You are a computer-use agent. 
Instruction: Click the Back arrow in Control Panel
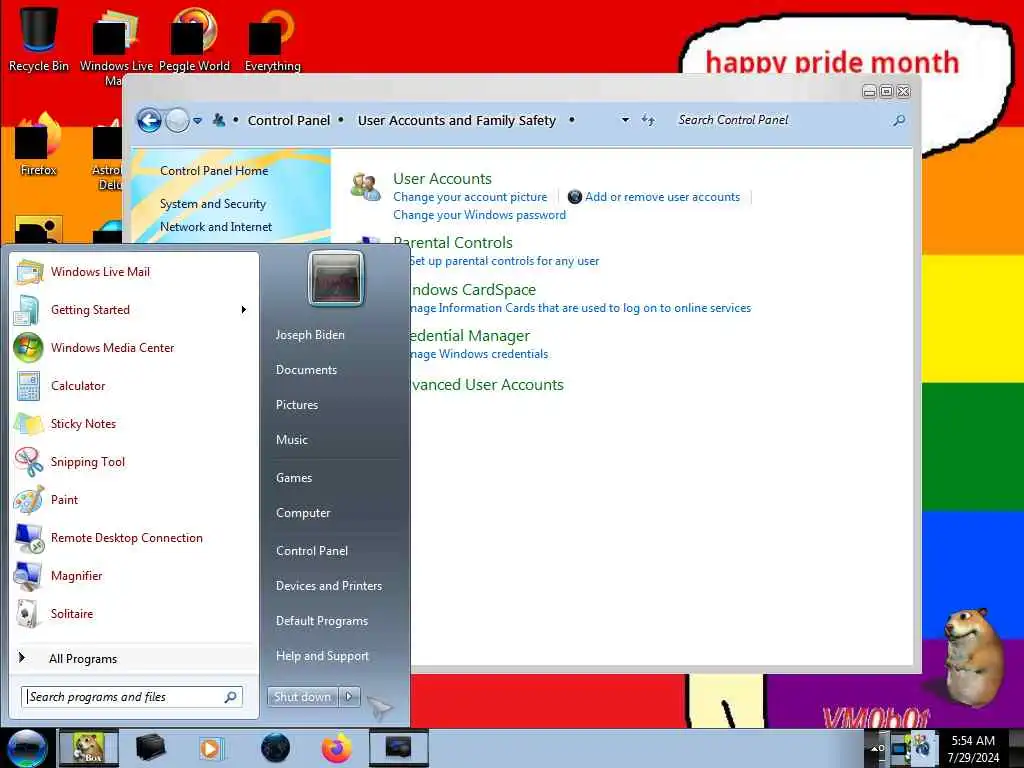(149, 120)
